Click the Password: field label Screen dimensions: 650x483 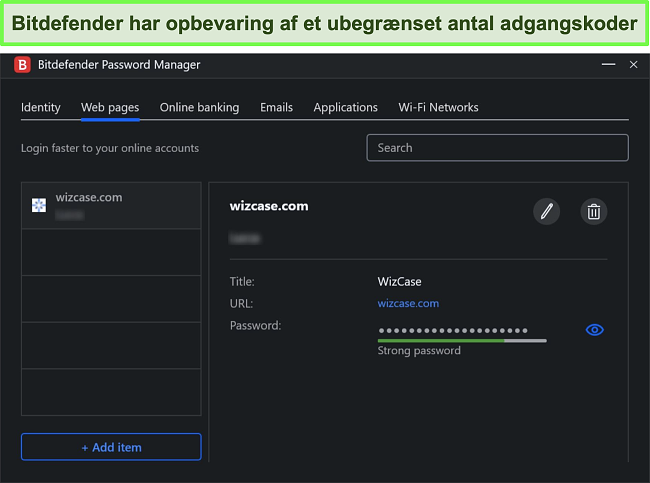tap(255, 326)
